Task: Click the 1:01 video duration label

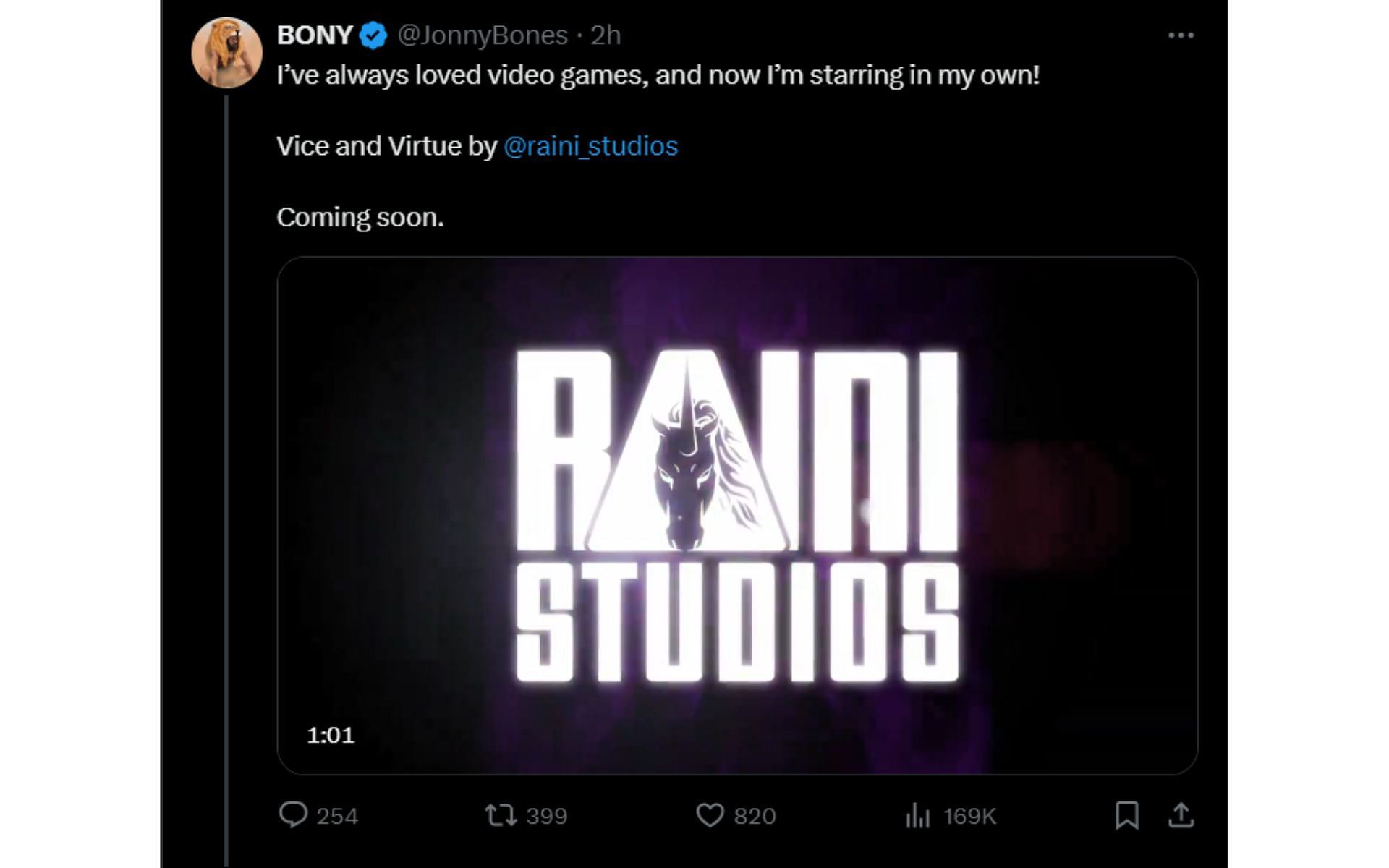Action: 331,735
